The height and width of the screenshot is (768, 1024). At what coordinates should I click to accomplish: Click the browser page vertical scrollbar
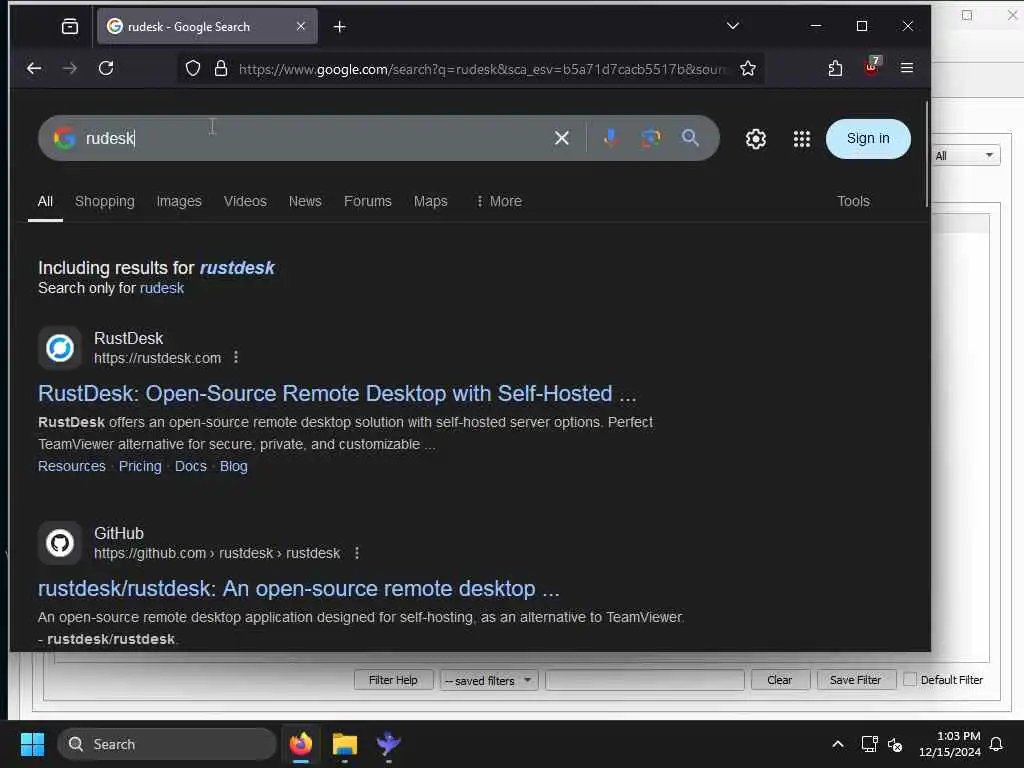coord(926,154)
